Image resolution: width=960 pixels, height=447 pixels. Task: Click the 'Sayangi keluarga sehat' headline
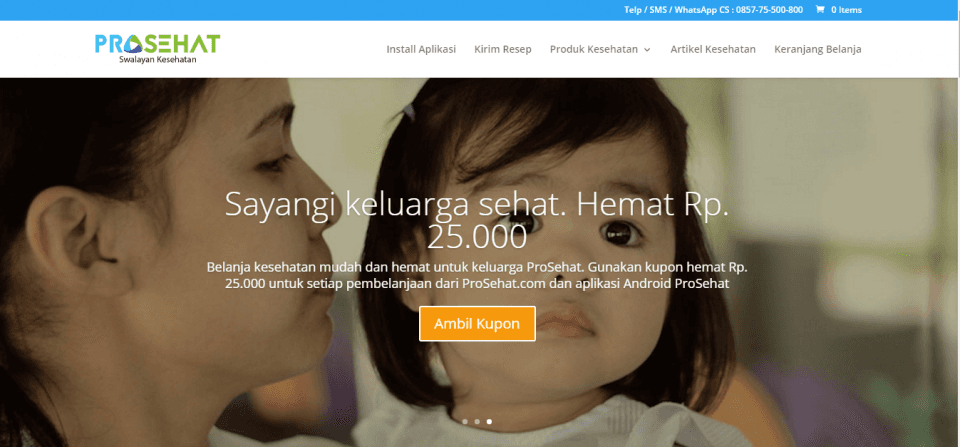(x=477, y=220)
